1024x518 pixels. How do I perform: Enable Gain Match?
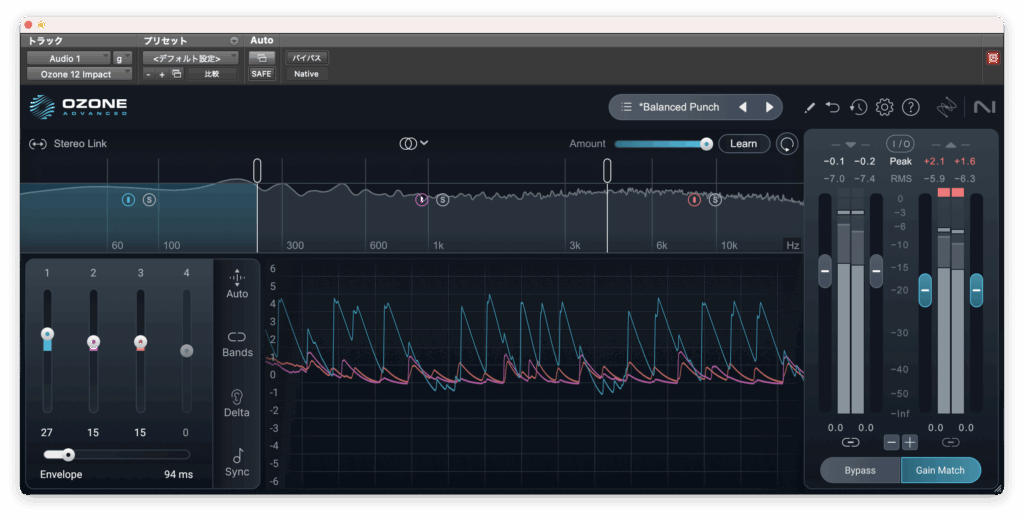(x=940, y=470)
